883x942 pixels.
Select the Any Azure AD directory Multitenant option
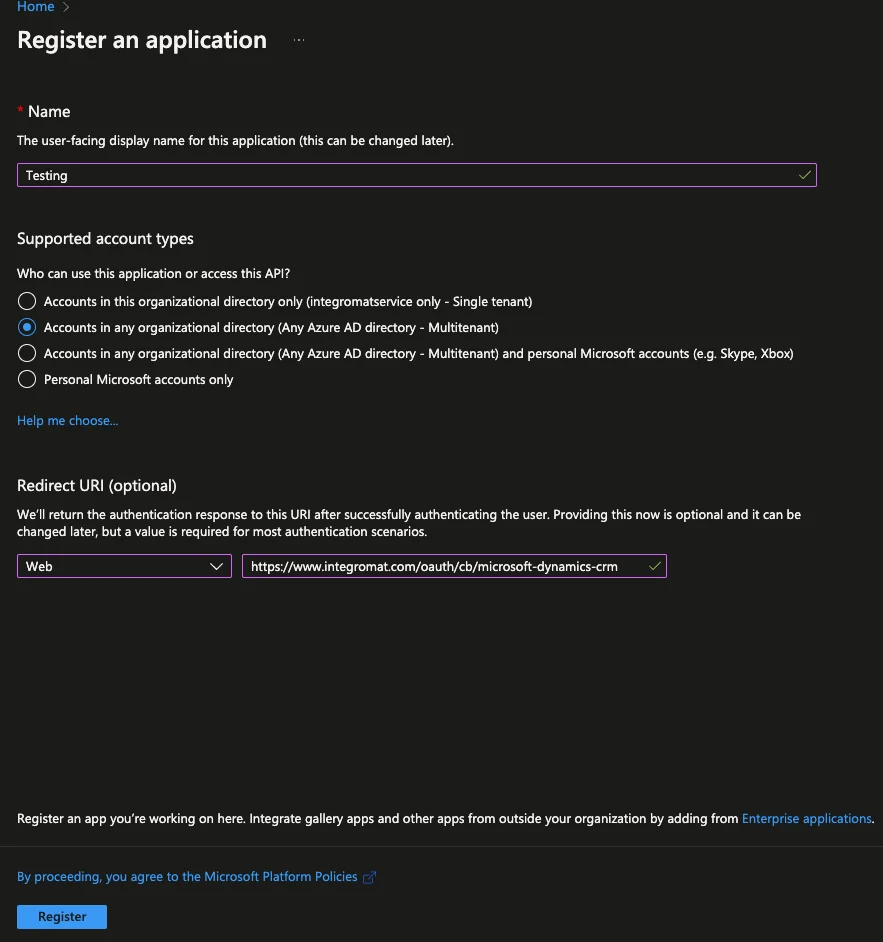click(x=26, y=327)
